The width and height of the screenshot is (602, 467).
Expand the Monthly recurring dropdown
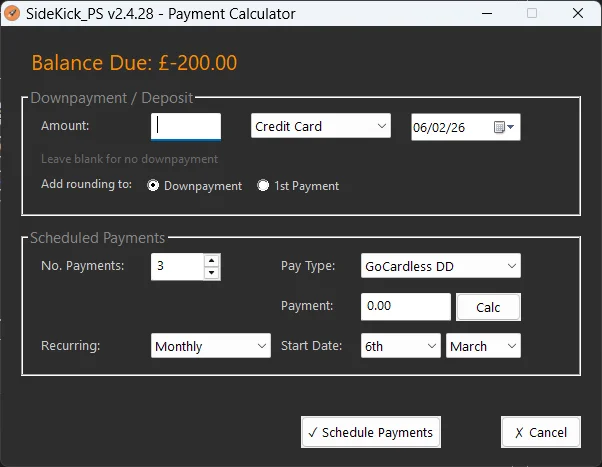pyautogui.click(x=211, y=346)
